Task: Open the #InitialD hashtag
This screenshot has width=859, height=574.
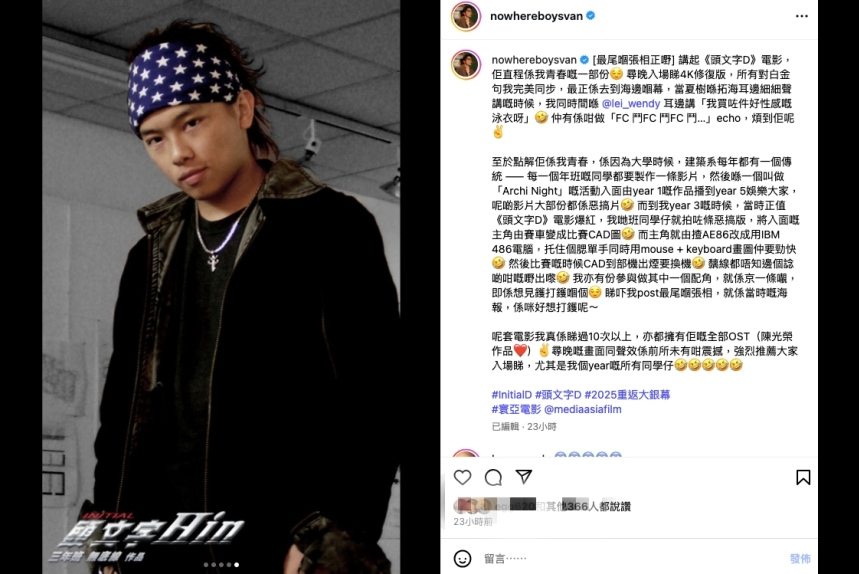Action: (512, 394)
